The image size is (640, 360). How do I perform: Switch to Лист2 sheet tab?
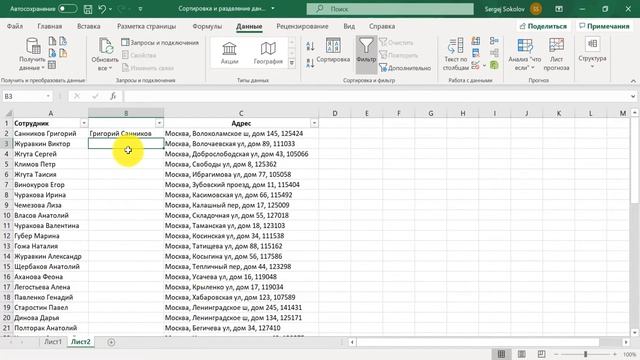point(80,342)
